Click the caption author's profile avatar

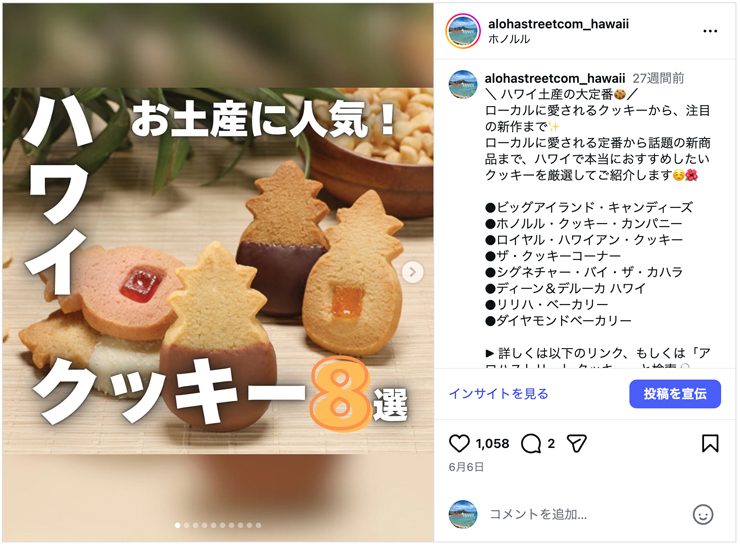pos(462,84)
